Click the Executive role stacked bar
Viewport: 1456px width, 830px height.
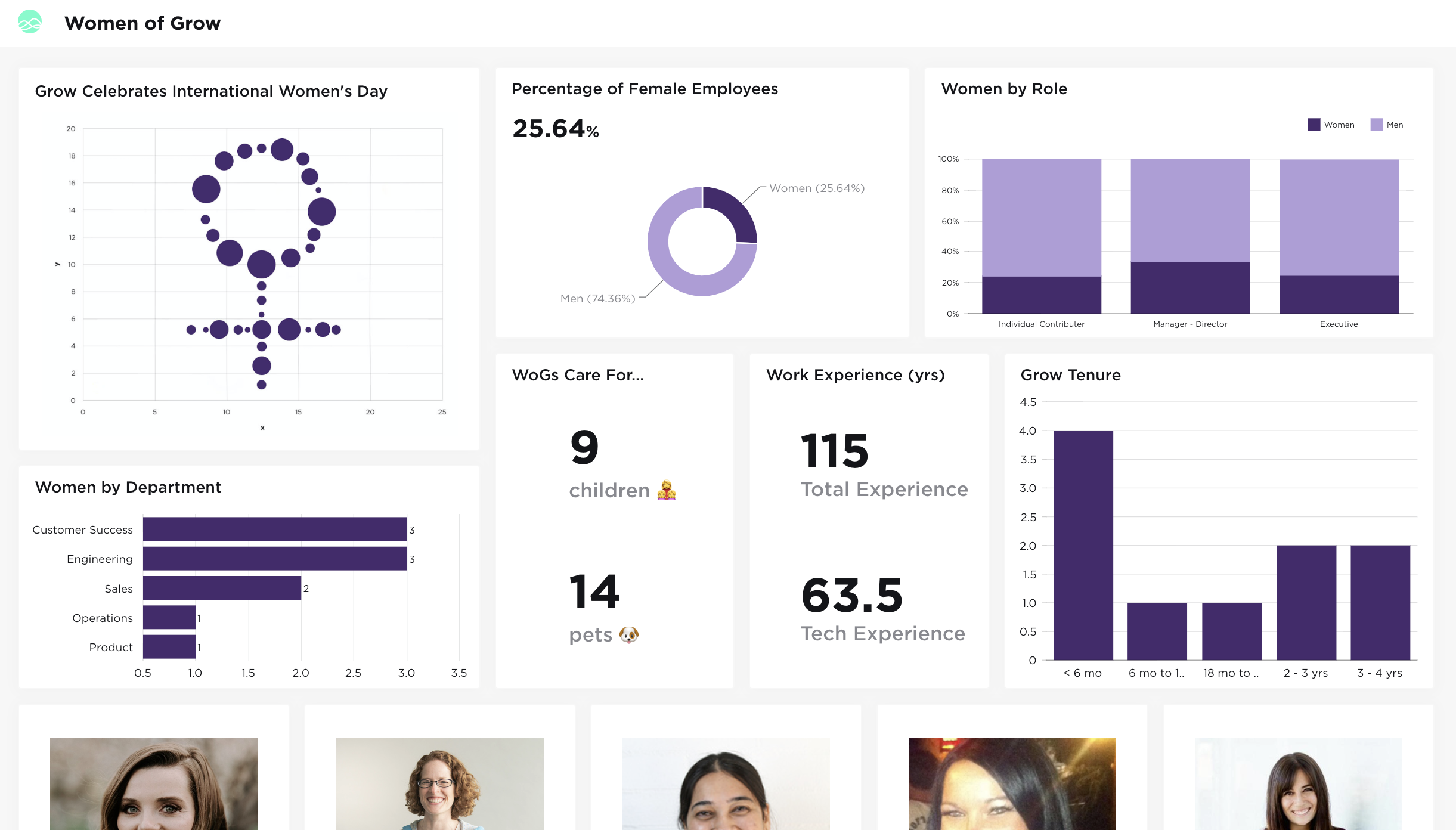(1339, 236)
